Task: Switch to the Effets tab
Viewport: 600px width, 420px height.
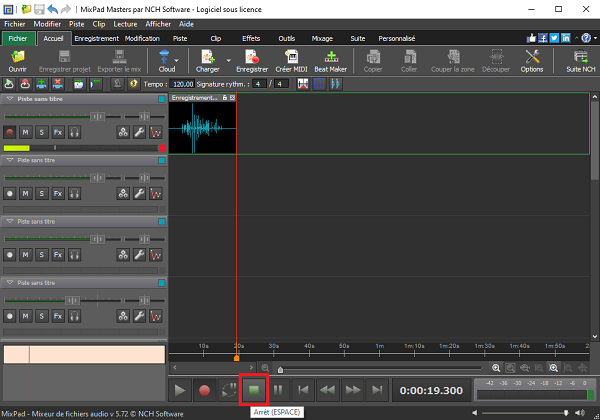Action: tap(251, 38)
